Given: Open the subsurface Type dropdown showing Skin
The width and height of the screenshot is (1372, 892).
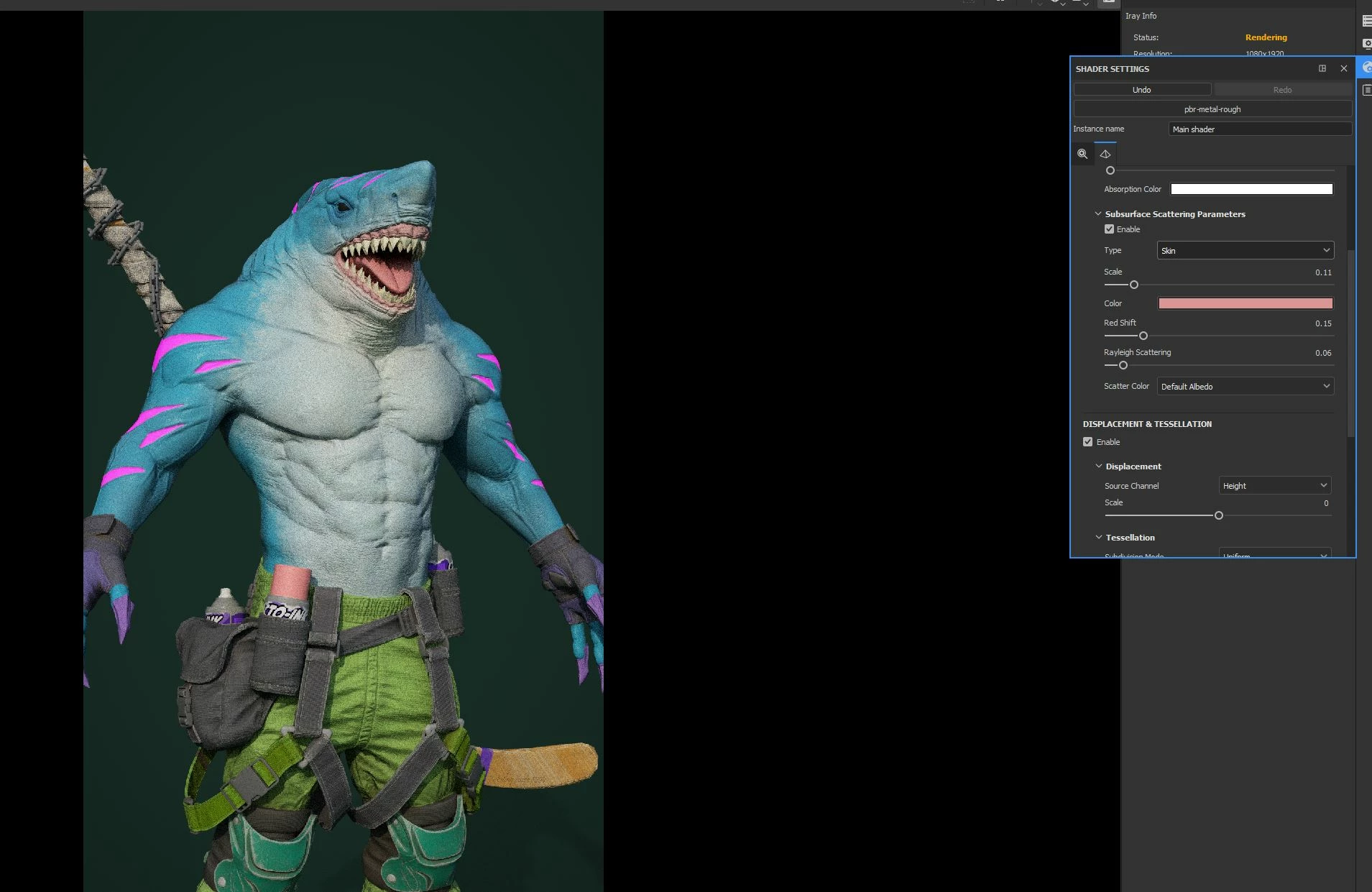Looking at the screenshot, I should pyautogui.click(x=1246, y=250).
